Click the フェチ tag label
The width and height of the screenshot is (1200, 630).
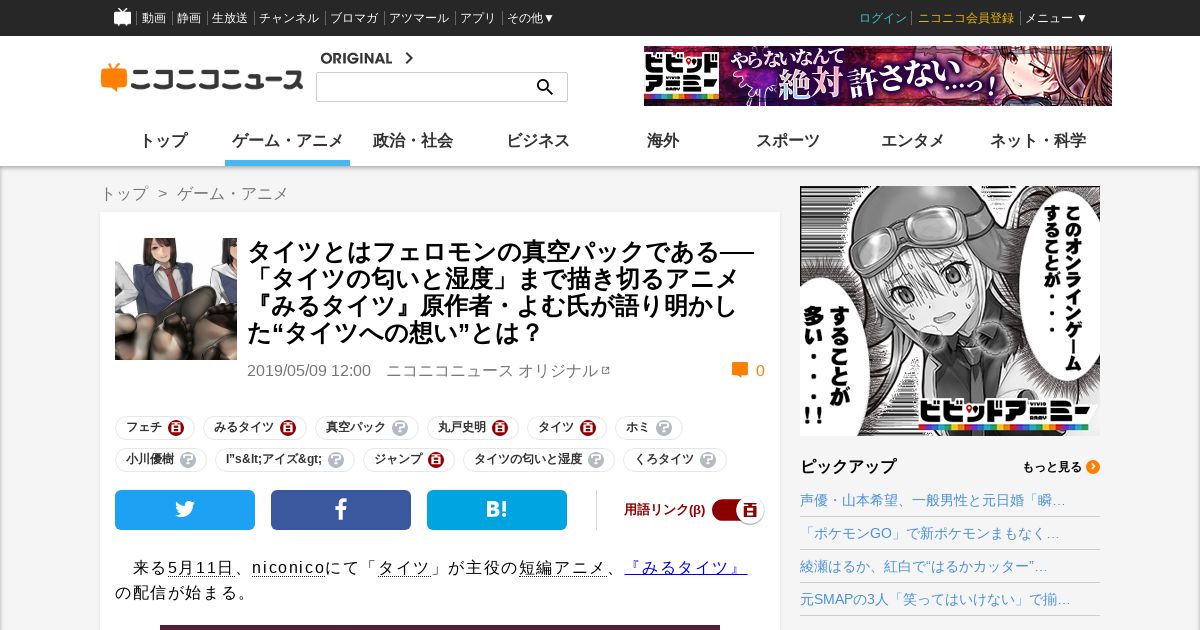click(144, 428)
